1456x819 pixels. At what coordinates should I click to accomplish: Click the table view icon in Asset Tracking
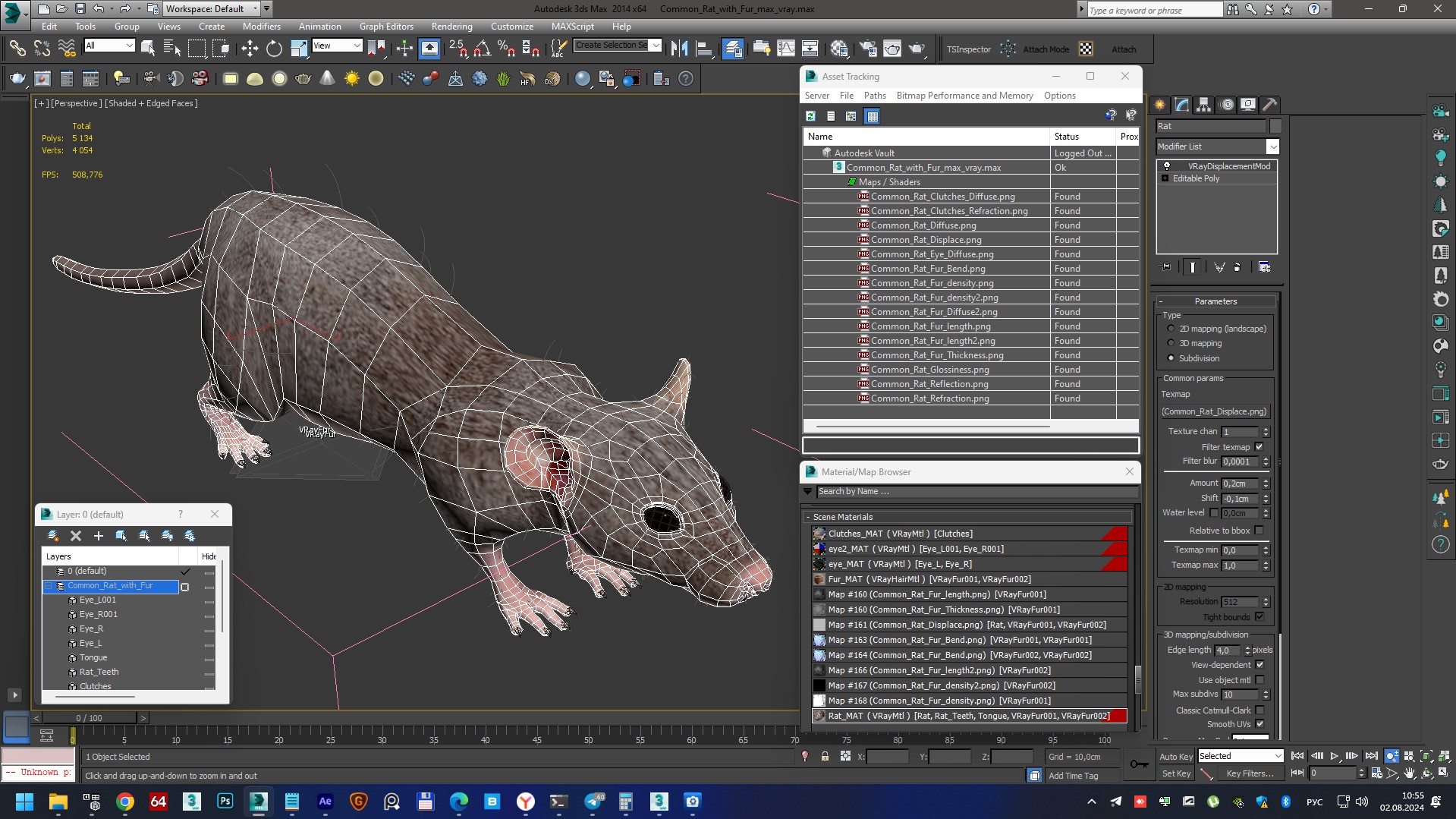point(872,116)
